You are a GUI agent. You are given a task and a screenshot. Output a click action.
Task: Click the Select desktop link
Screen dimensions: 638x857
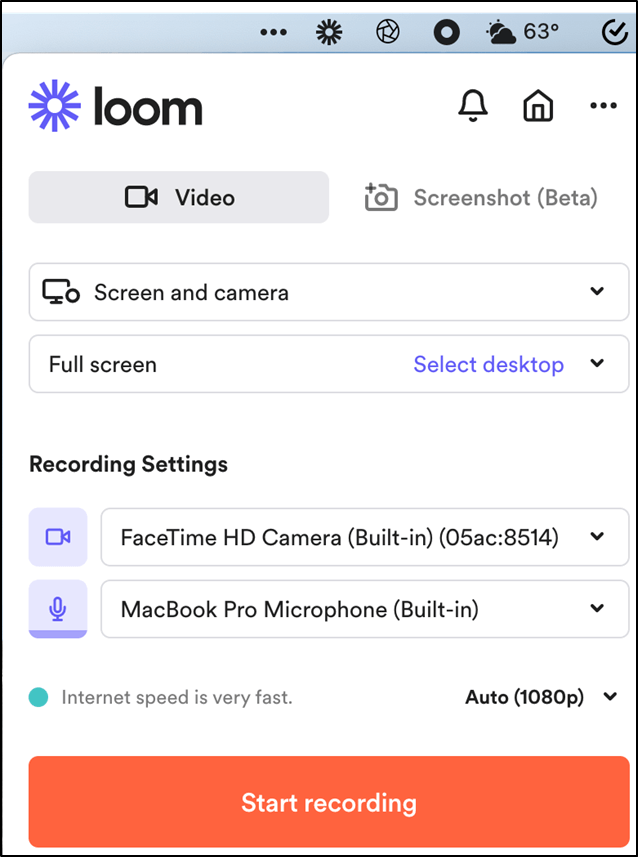point(488,364)
